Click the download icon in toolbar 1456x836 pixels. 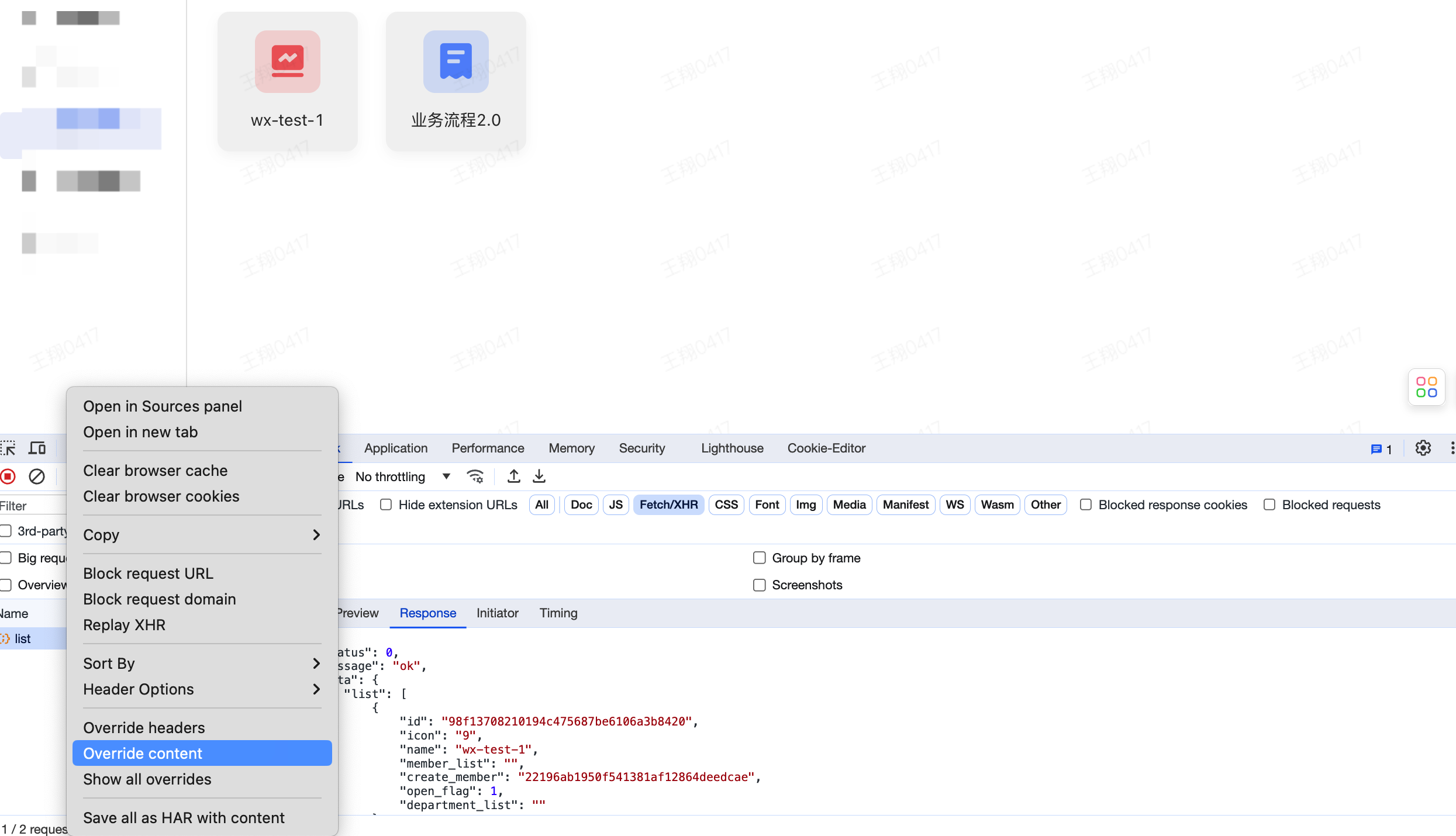tap(539, 476)
